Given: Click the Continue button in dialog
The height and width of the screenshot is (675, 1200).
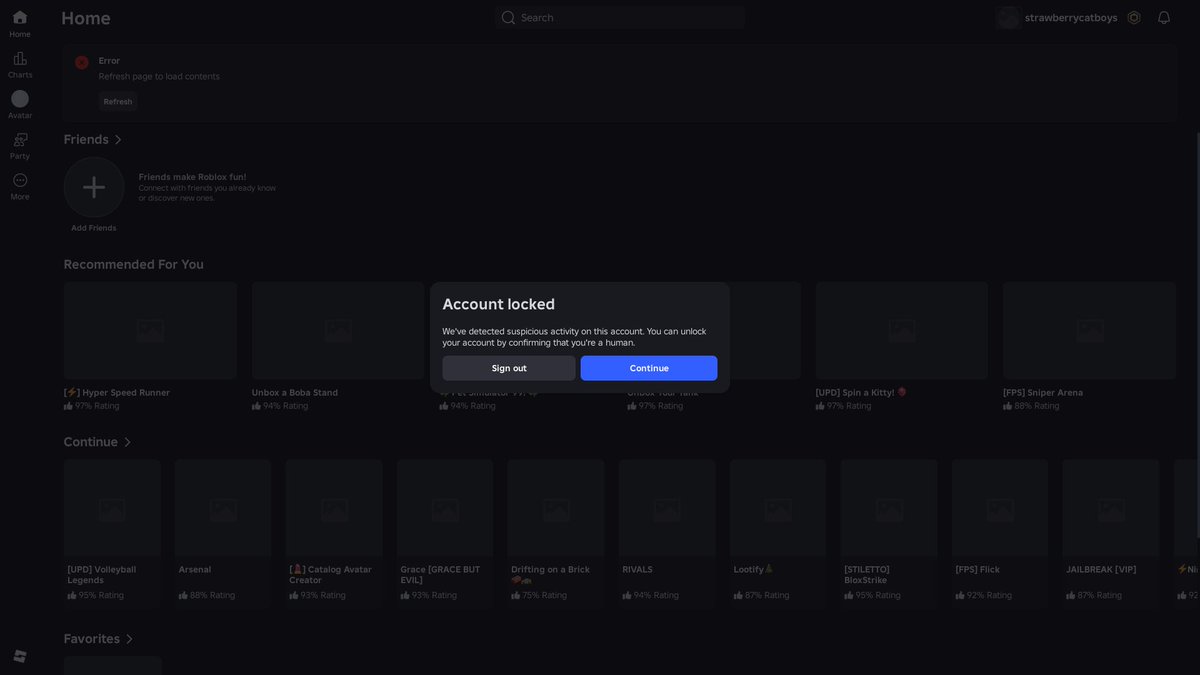Looking at the screenshot, I should pos(649,368).
